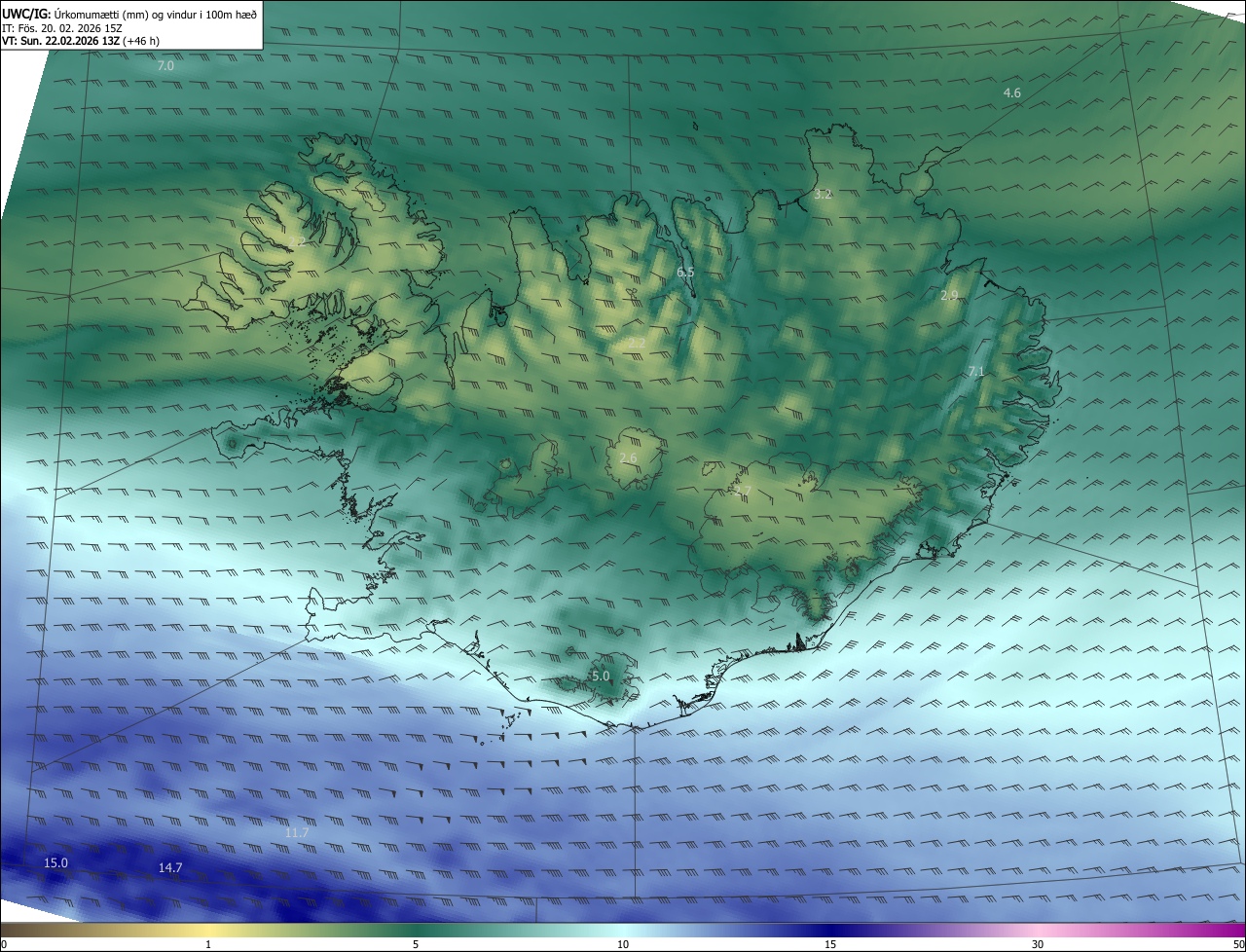Select the 3.2 value label
The height and width of the screenshot is (952, 1246).
(x=823, y=194)
